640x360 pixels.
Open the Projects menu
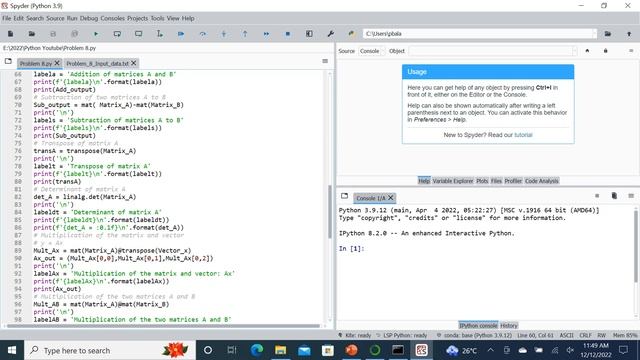138,18
